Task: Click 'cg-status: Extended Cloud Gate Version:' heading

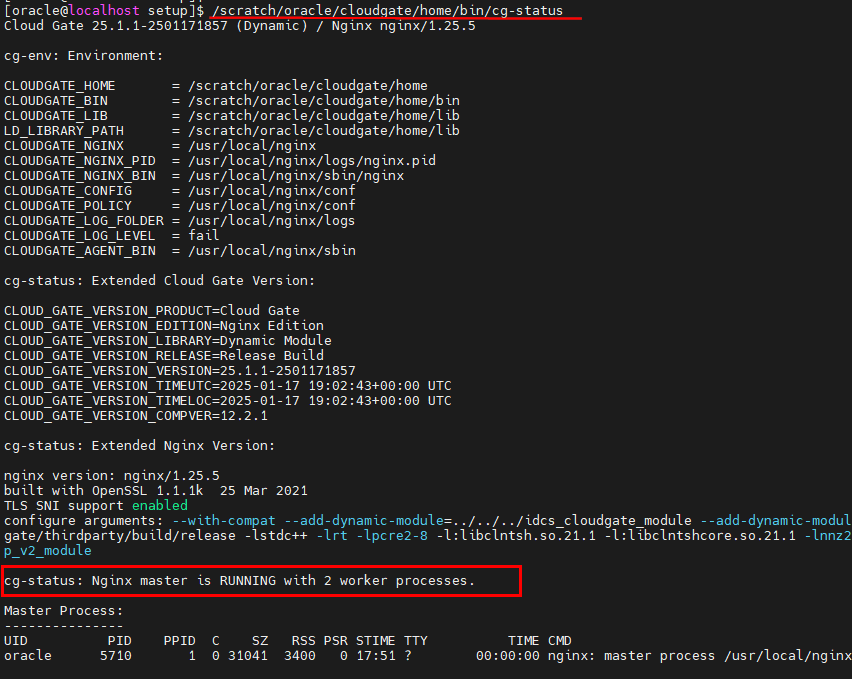Action: pyautogui.click(x=159, y=280)
